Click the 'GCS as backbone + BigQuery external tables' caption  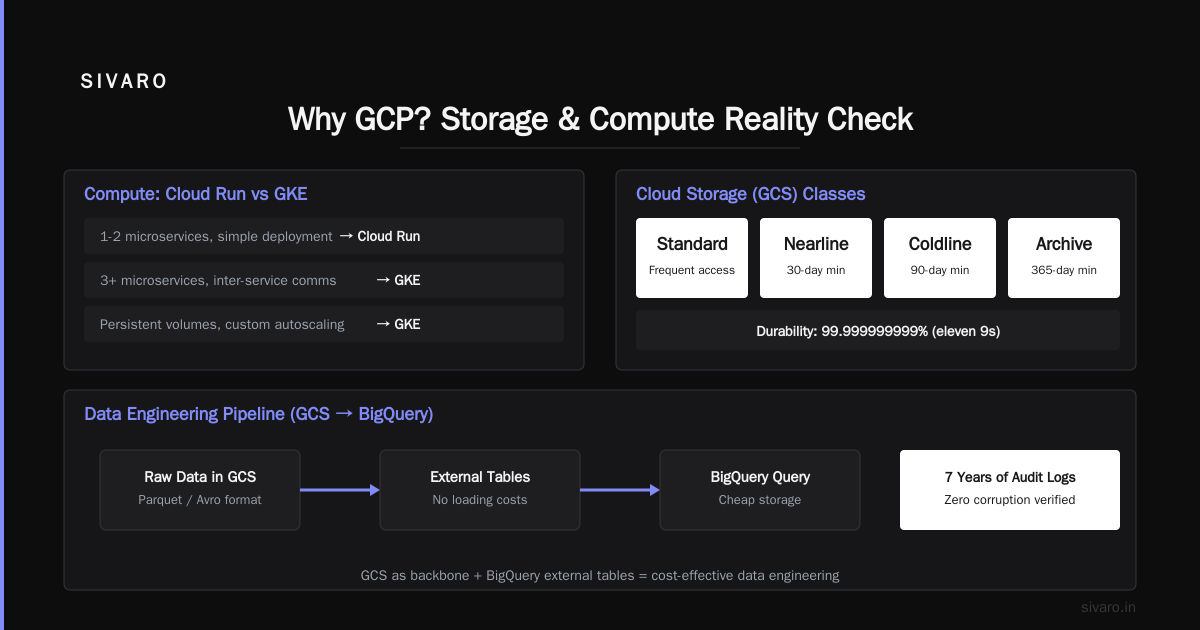600,576
